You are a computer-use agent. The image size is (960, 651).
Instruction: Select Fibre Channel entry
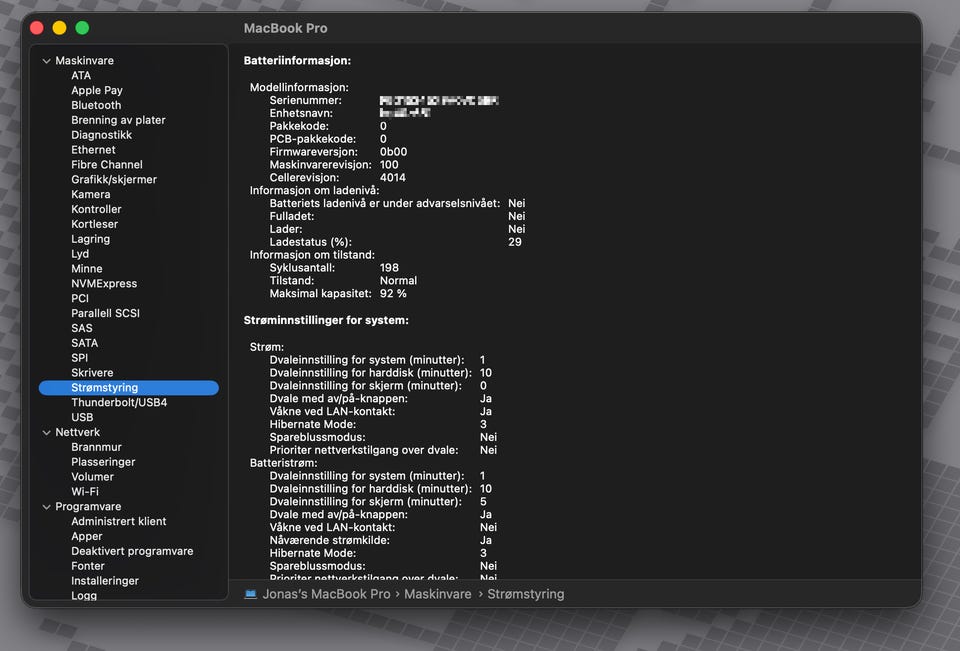point(107,165)
